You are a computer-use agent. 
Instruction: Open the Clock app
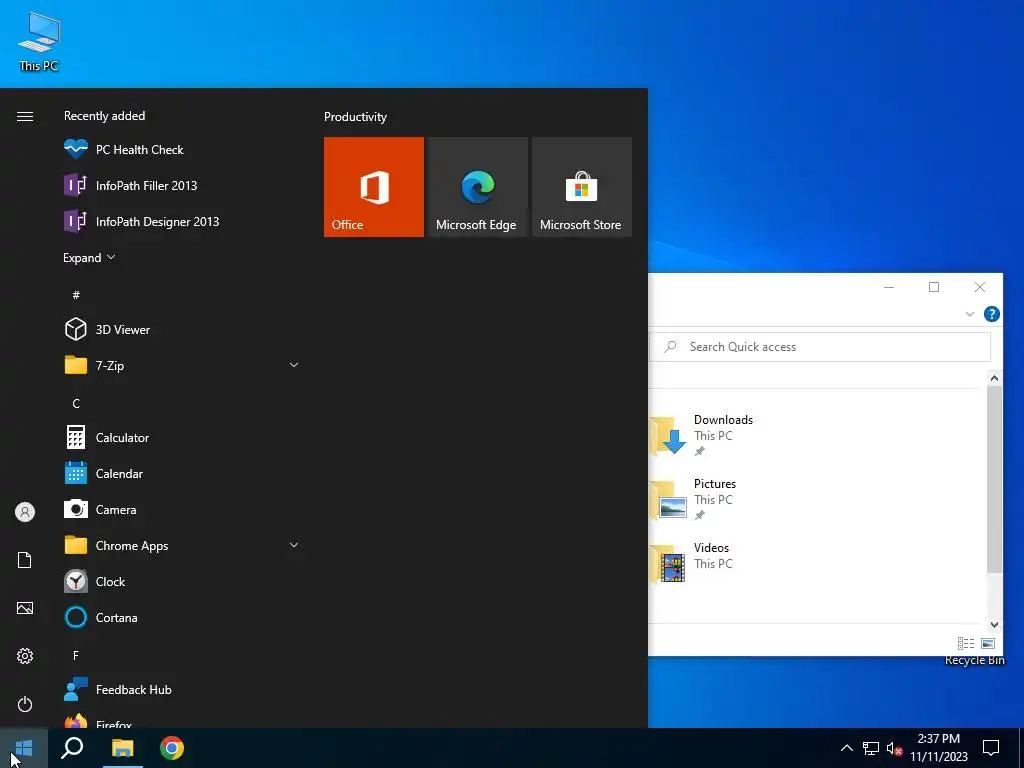click(182, 581)
